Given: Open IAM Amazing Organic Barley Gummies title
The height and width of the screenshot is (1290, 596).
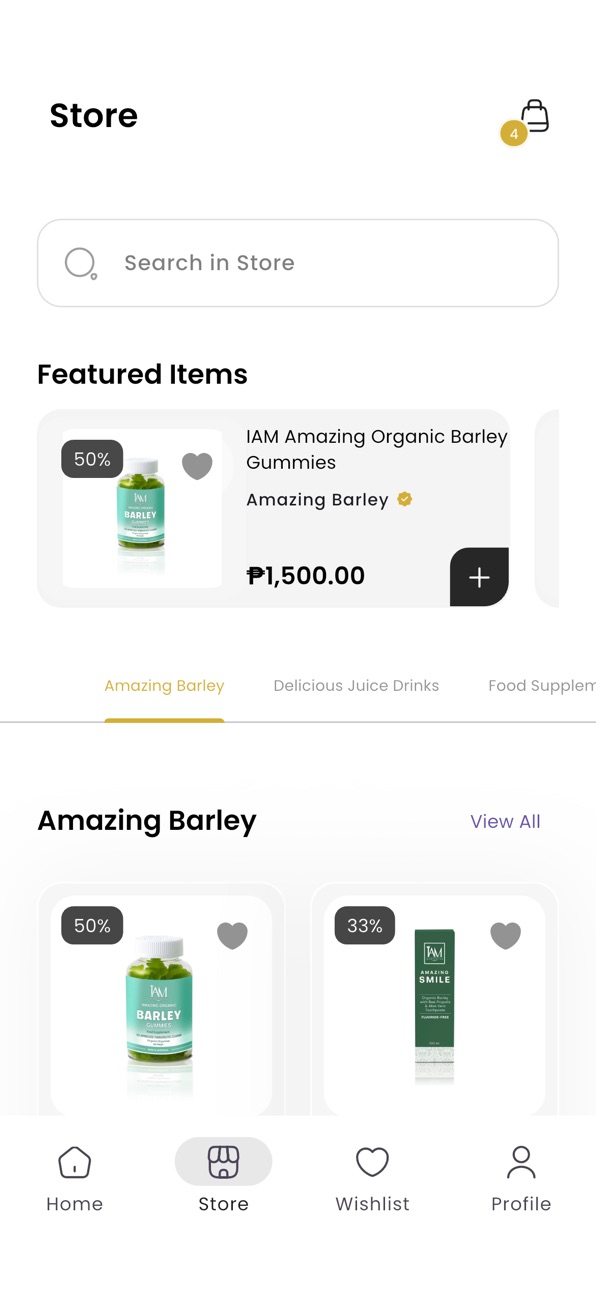Looking at the screenshot, I should [377, 449].
